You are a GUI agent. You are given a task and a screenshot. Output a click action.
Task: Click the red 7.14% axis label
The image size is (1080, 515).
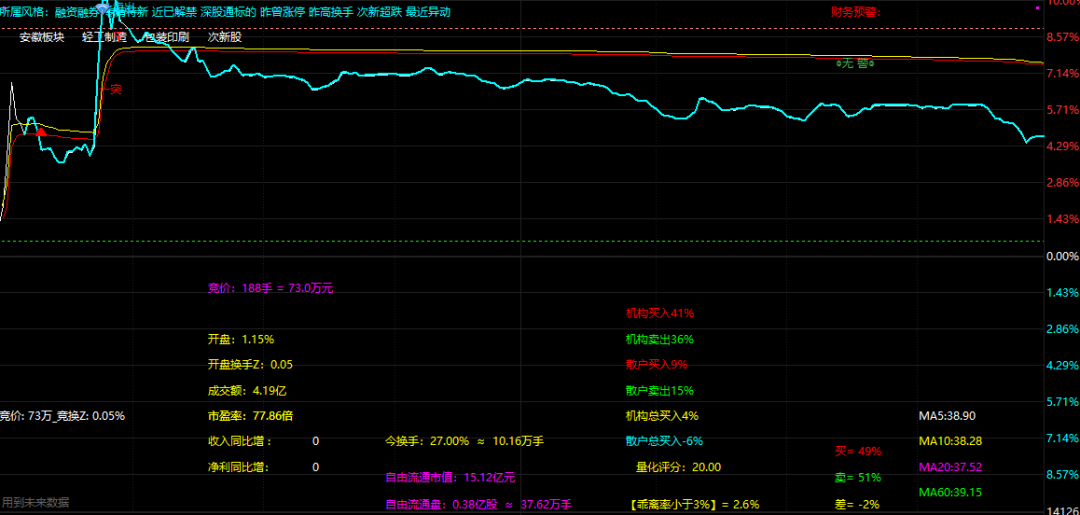pyautogui.click(x=1061, y=74)
